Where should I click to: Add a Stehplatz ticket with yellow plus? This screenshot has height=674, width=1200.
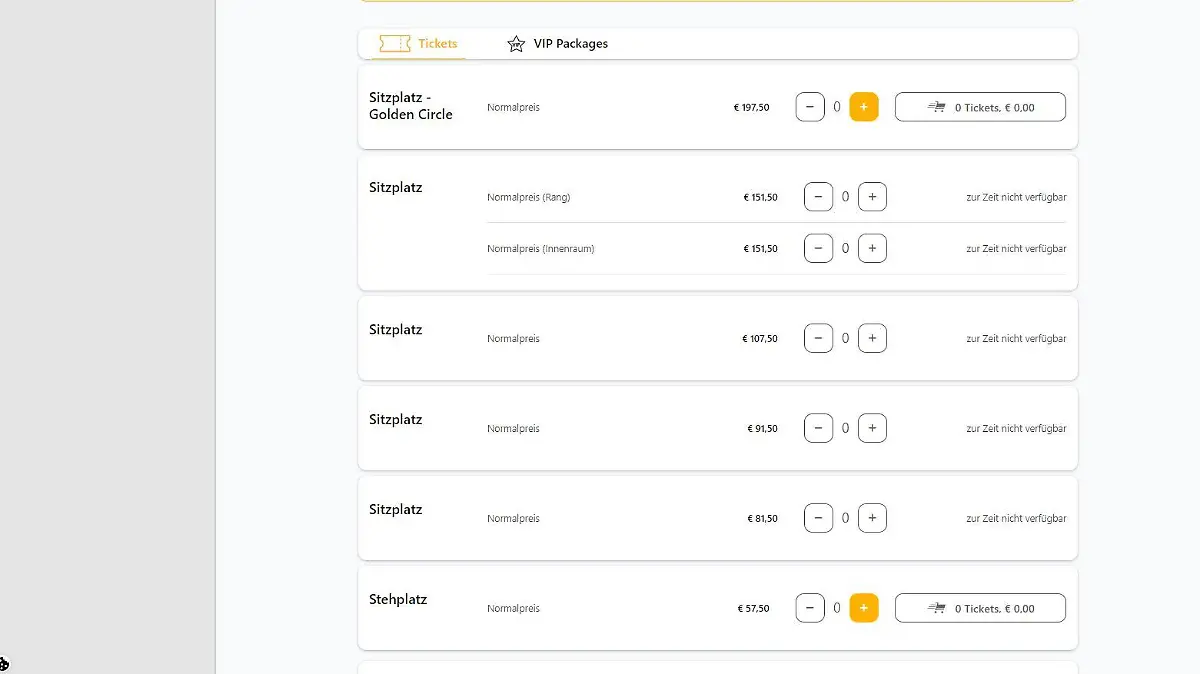pos(864,608)
